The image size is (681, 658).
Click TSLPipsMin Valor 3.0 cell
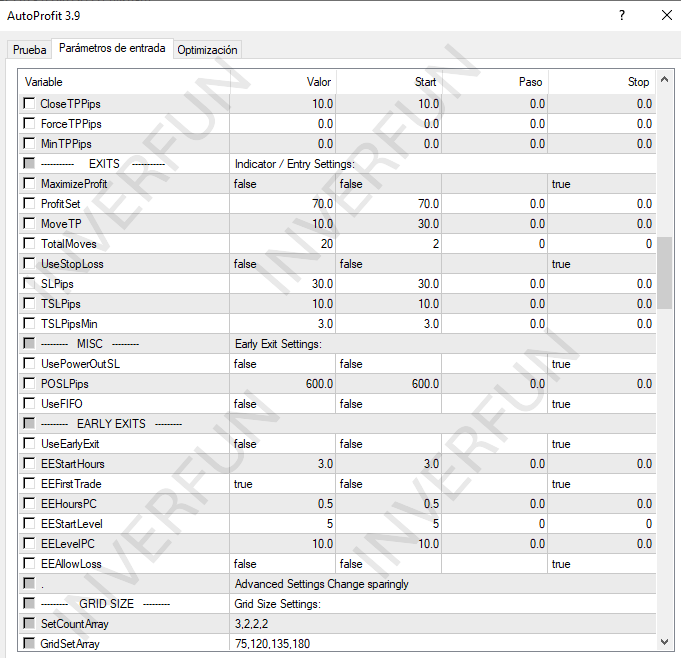tap(283, 324)
